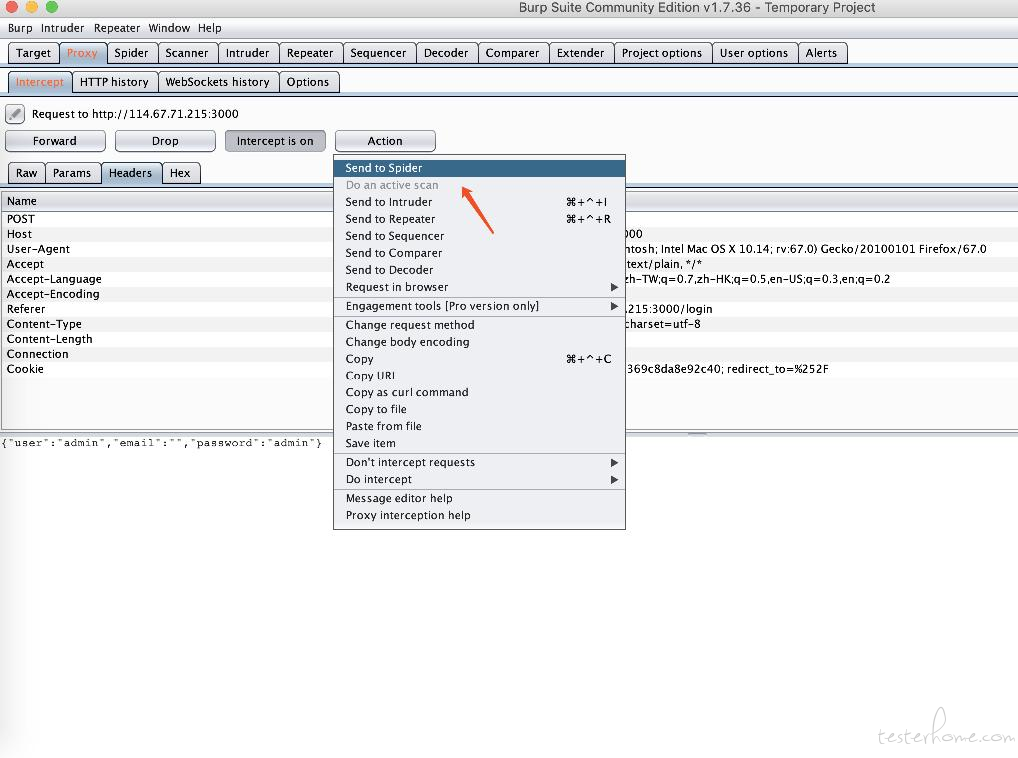Open the Scanner tab
1018x758 pixels.
(x=187, y=53)
